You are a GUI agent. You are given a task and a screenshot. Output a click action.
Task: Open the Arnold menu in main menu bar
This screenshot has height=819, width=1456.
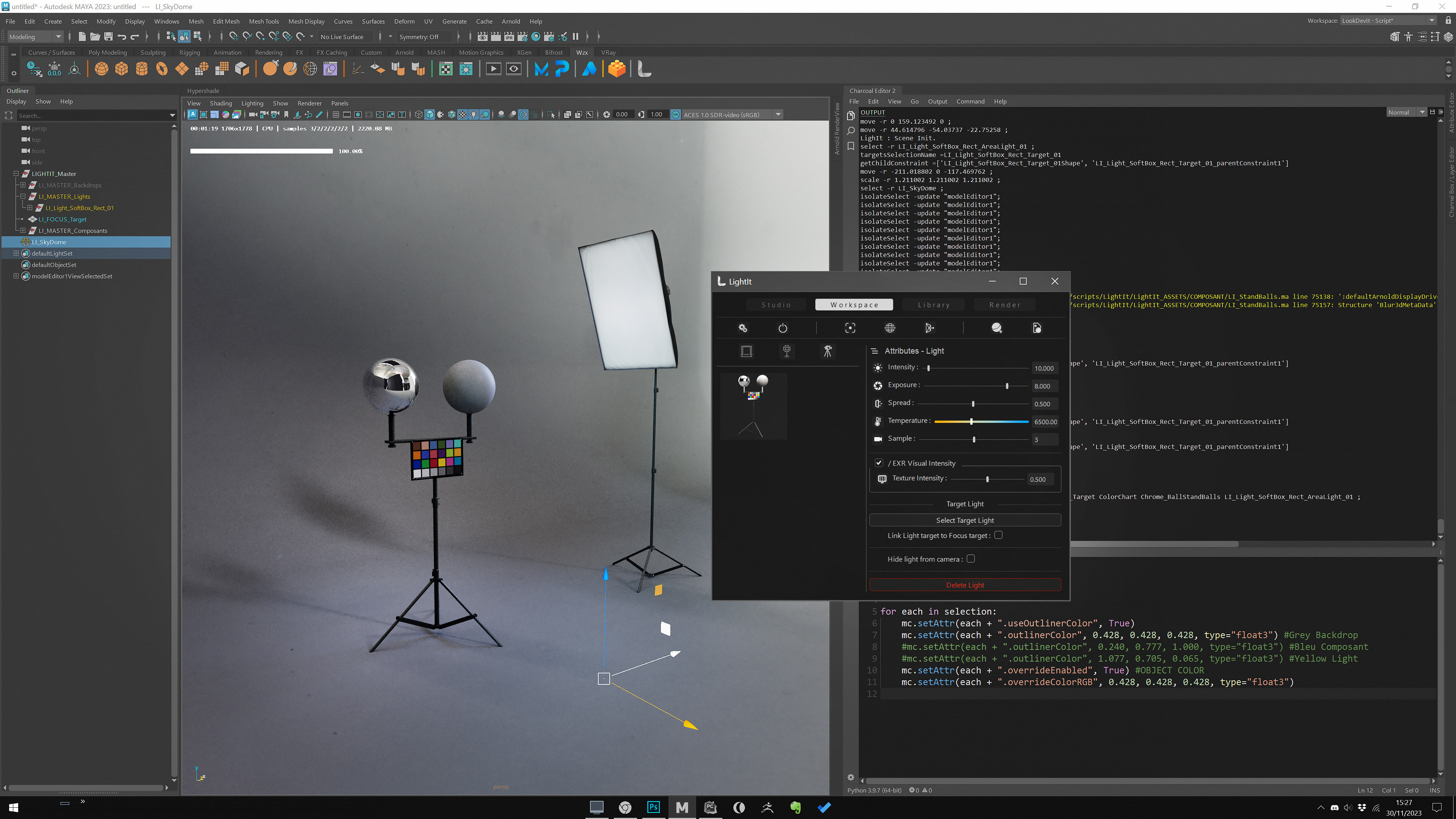(x=510, y=22)
